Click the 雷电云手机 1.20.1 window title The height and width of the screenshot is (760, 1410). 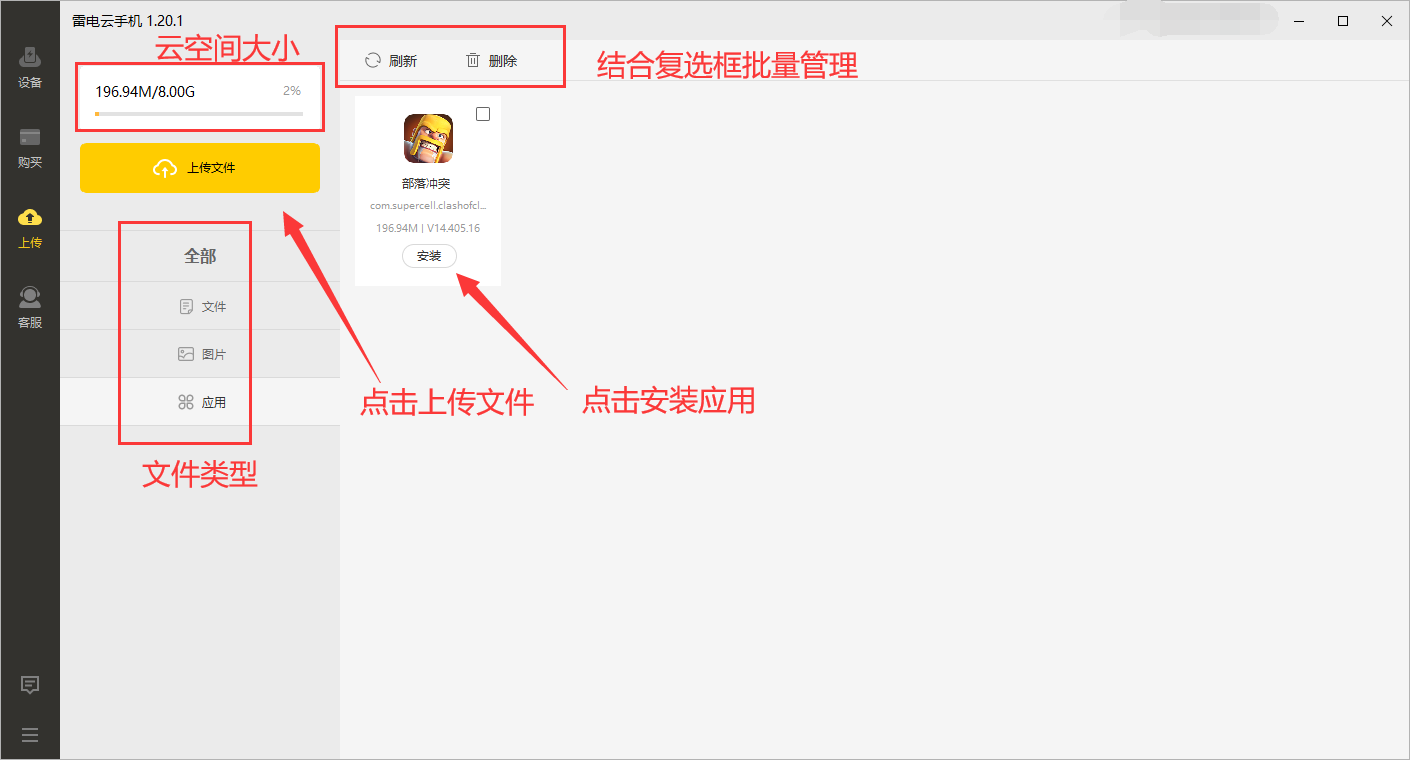coord(128,20)
